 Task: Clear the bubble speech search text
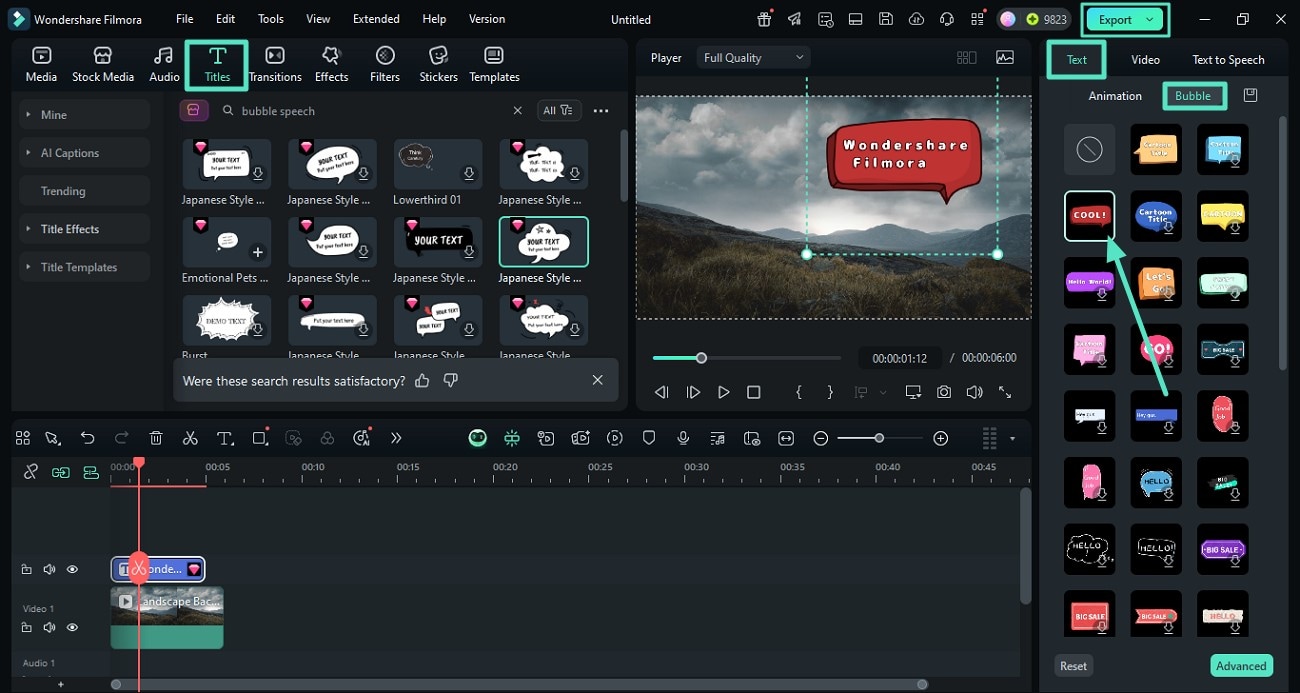click(x=517, y=111)
